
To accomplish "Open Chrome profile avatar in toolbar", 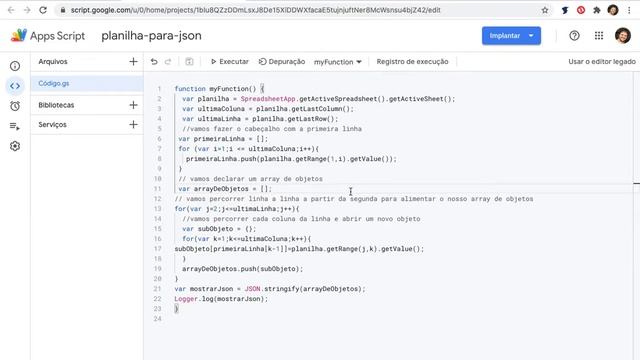I will click(613, 10).
